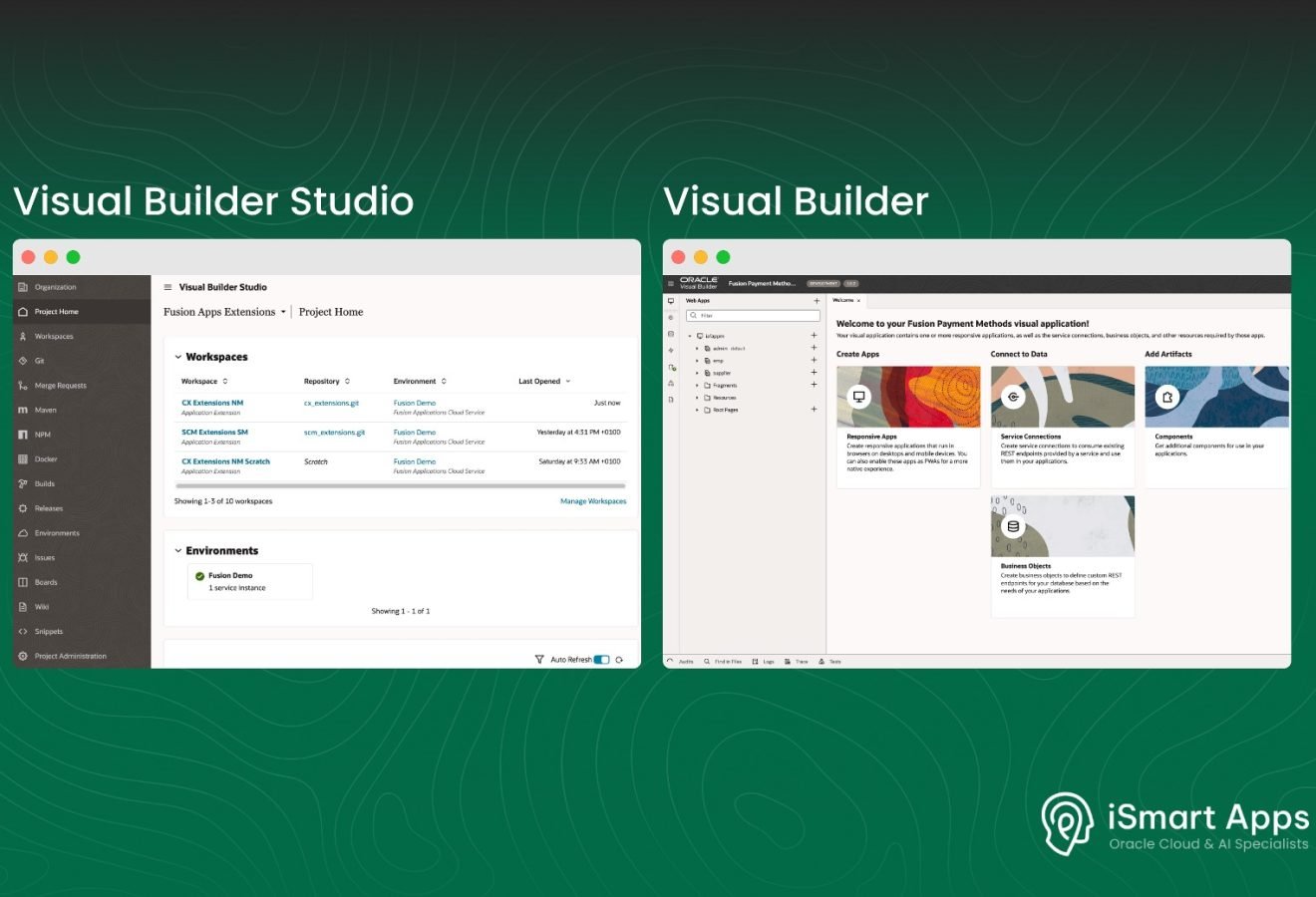Click plus next to Root Pages folder
This screenshot has width=1316, height=897.
pyautogui.click(x=814, y=410)
